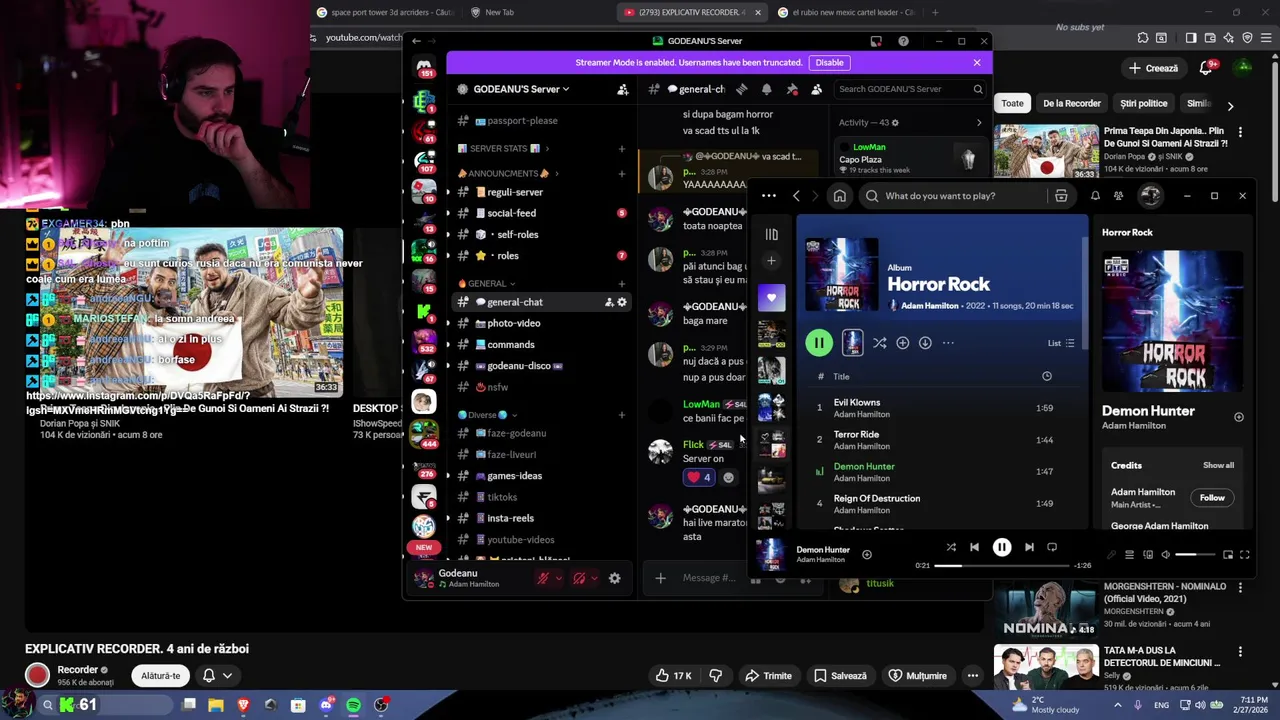1280x720 pixels.
Task: Open more options for the Horror Rock album
Action: coord(948,343)
